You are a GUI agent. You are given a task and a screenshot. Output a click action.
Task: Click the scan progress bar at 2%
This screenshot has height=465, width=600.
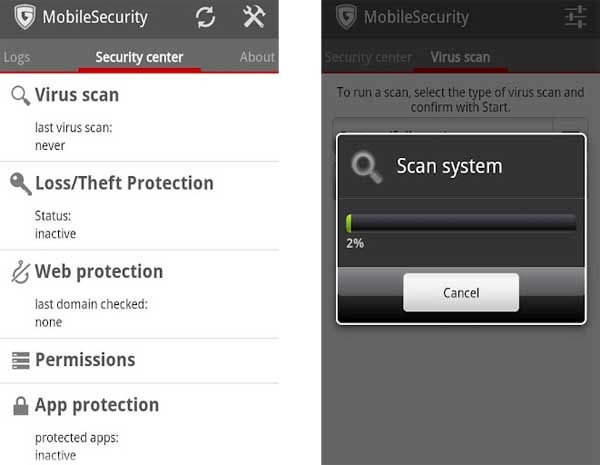click(x=461, y=222)
